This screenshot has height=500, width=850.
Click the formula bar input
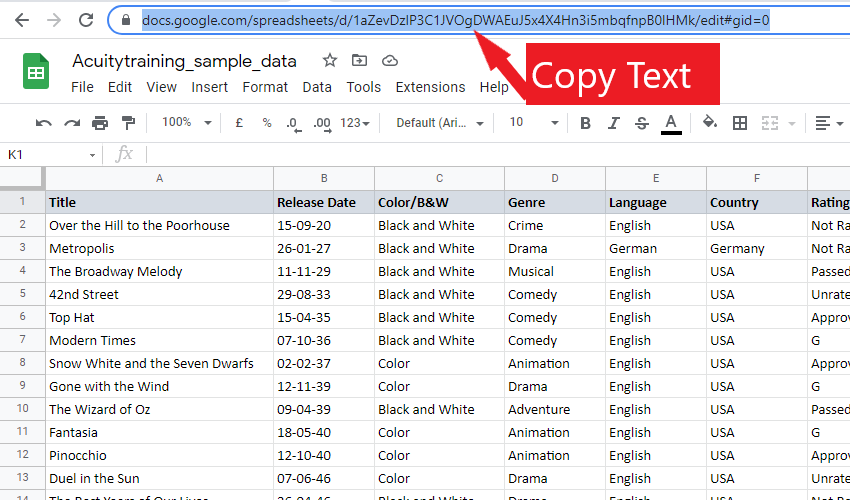point(498,155)
